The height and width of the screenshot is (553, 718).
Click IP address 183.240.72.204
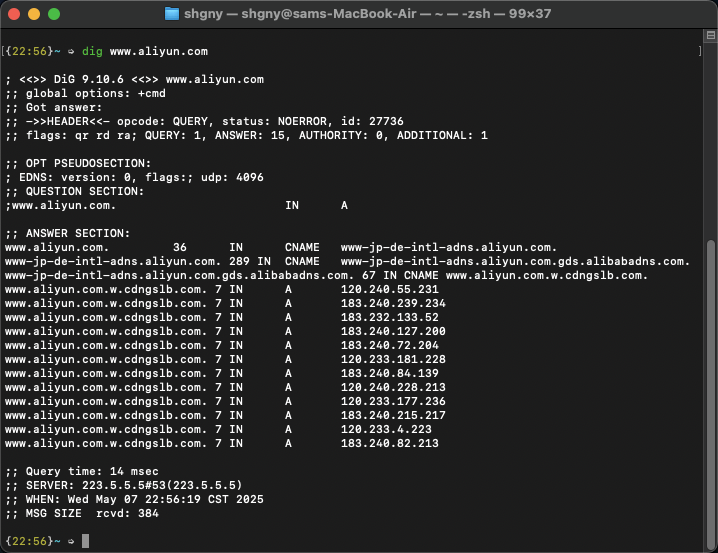pos(390,345)
